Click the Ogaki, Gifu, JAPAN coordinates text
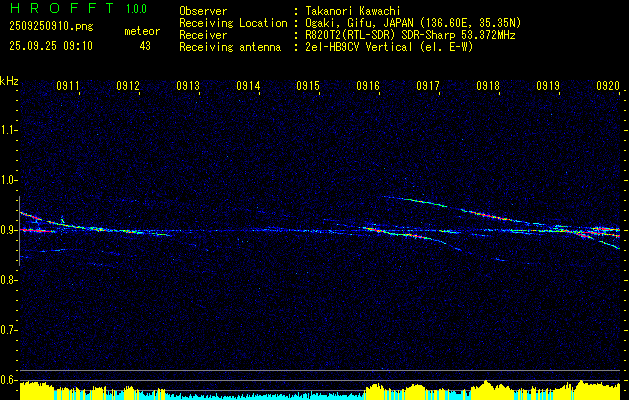Screen dimensions: 629x400 pos(413,23)
